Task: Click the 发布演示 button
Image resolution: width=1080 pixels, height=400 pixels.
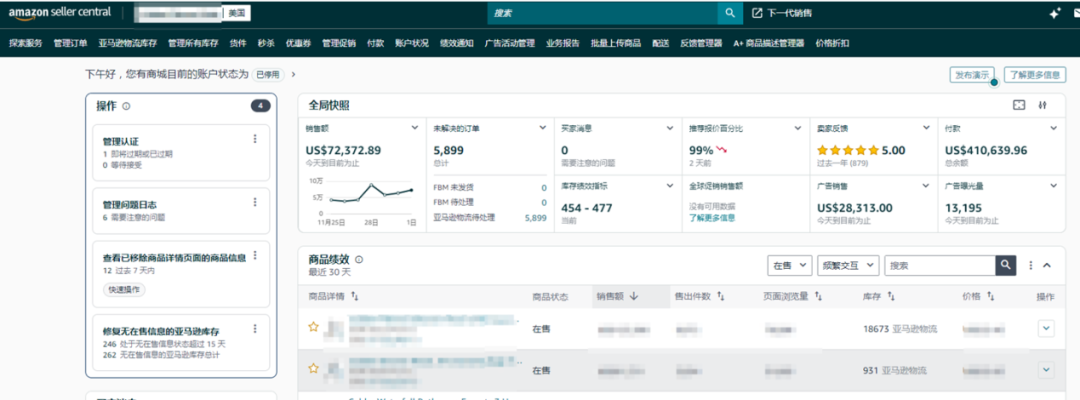Action: pyautogui.click(x=972, y=74)
